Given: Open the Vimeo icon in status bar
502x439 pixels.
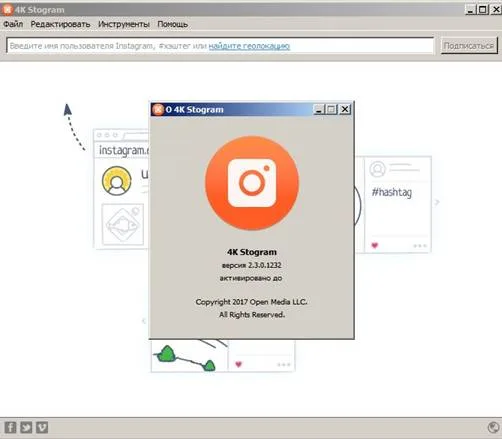Looking at the screenshot, I should click(x=42, y=427).
